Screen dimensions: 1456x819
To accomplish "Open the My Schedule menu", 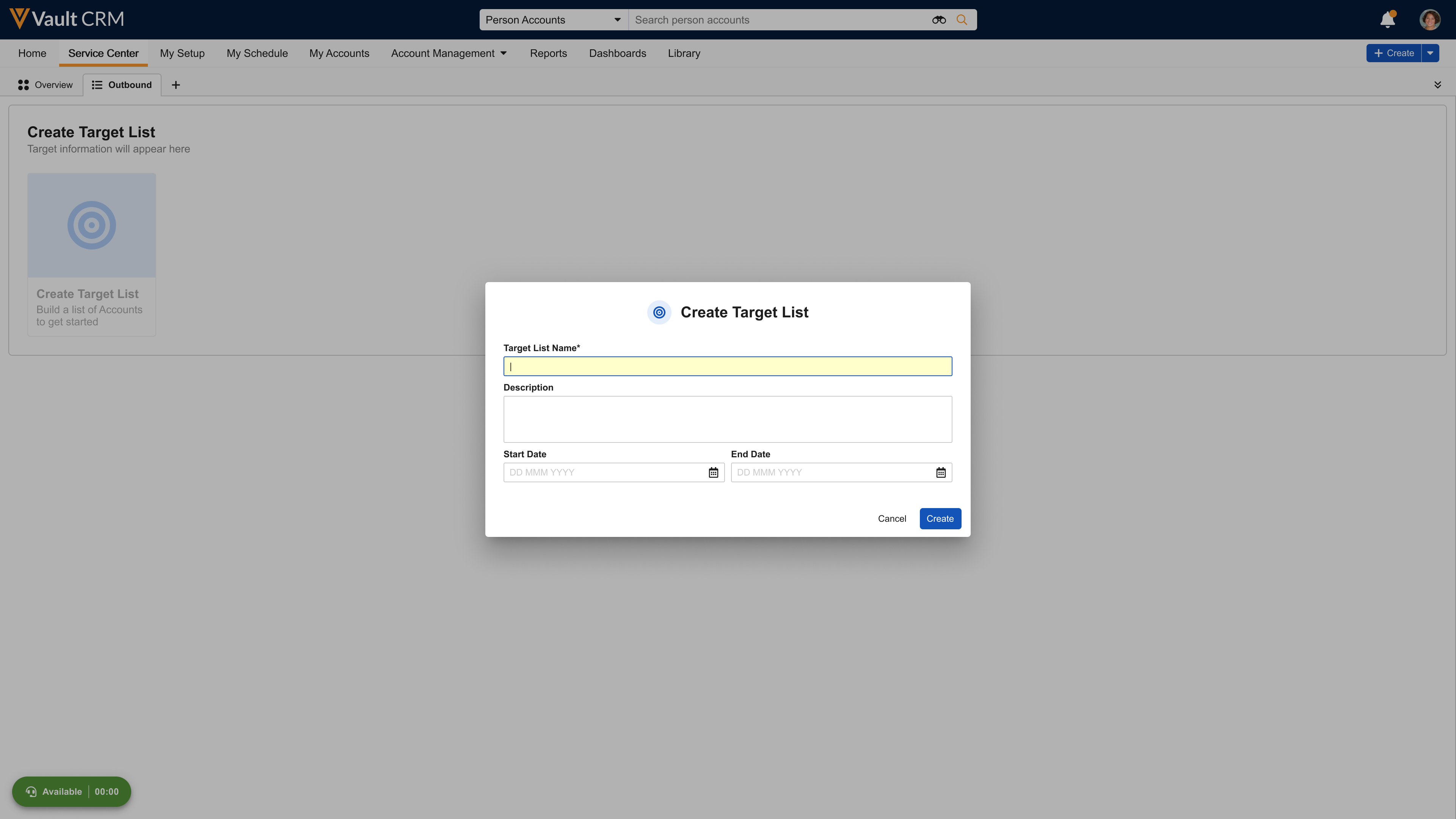I will coord(257,53).
